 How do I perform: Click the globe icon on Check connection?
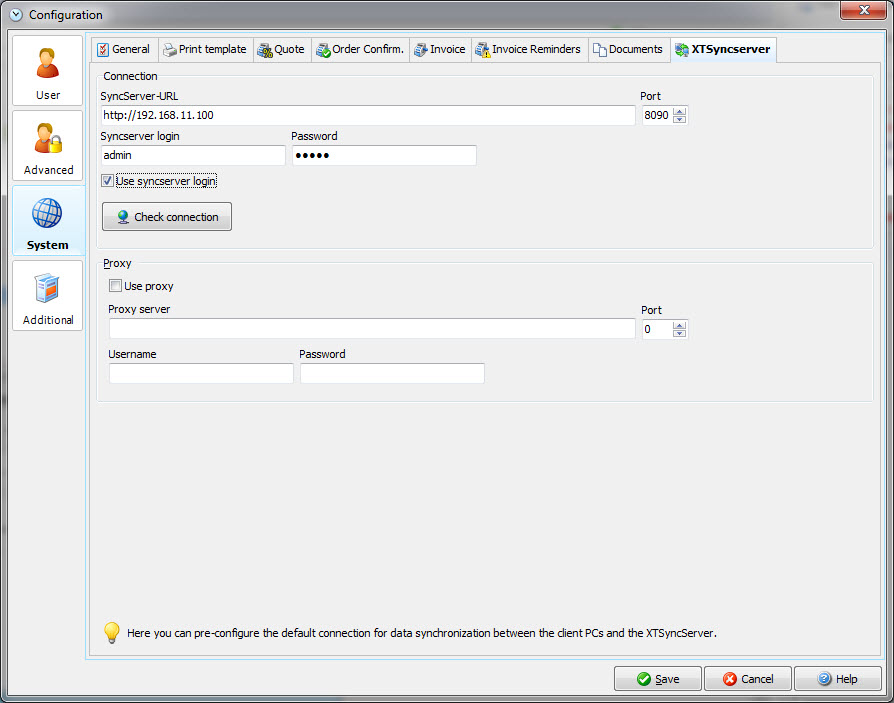click(121, 216)
